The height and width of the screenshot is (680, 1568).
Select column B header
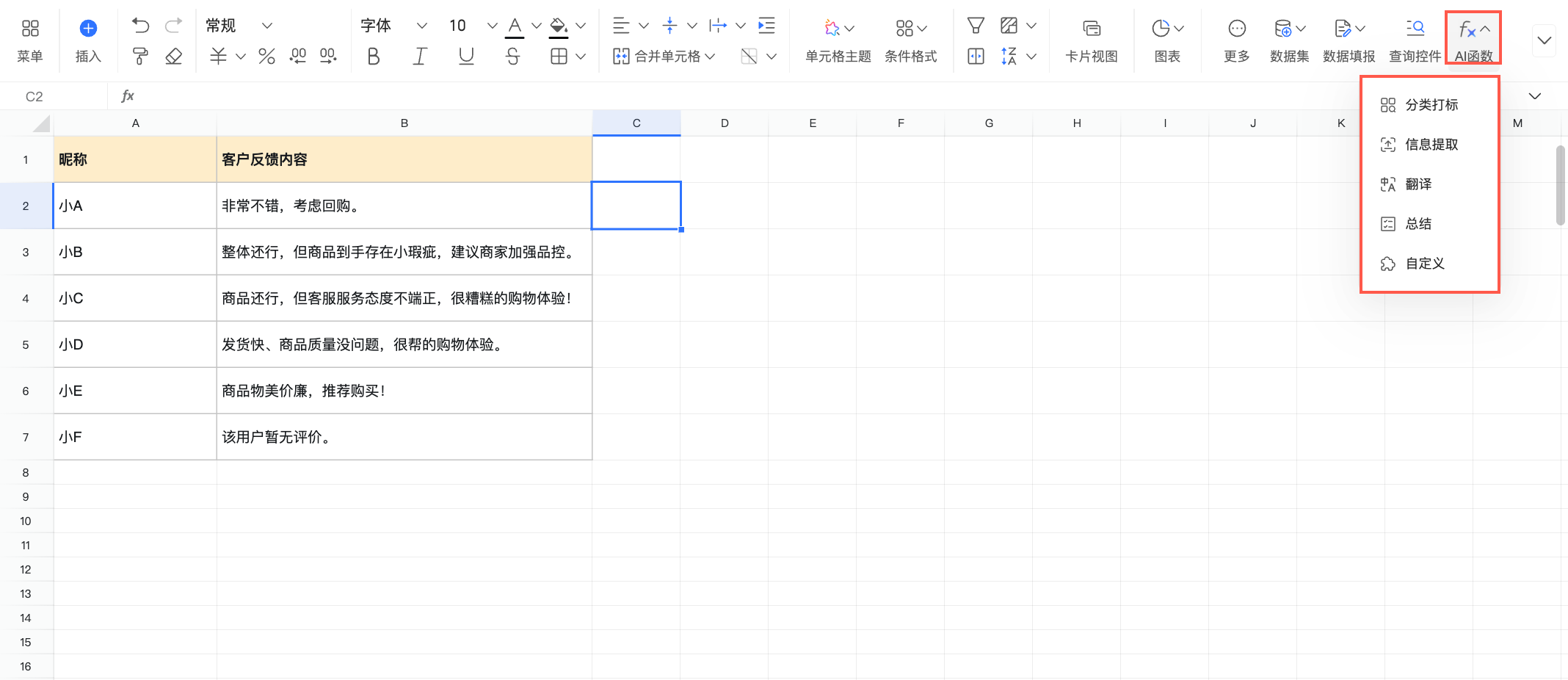click(404, 123)
